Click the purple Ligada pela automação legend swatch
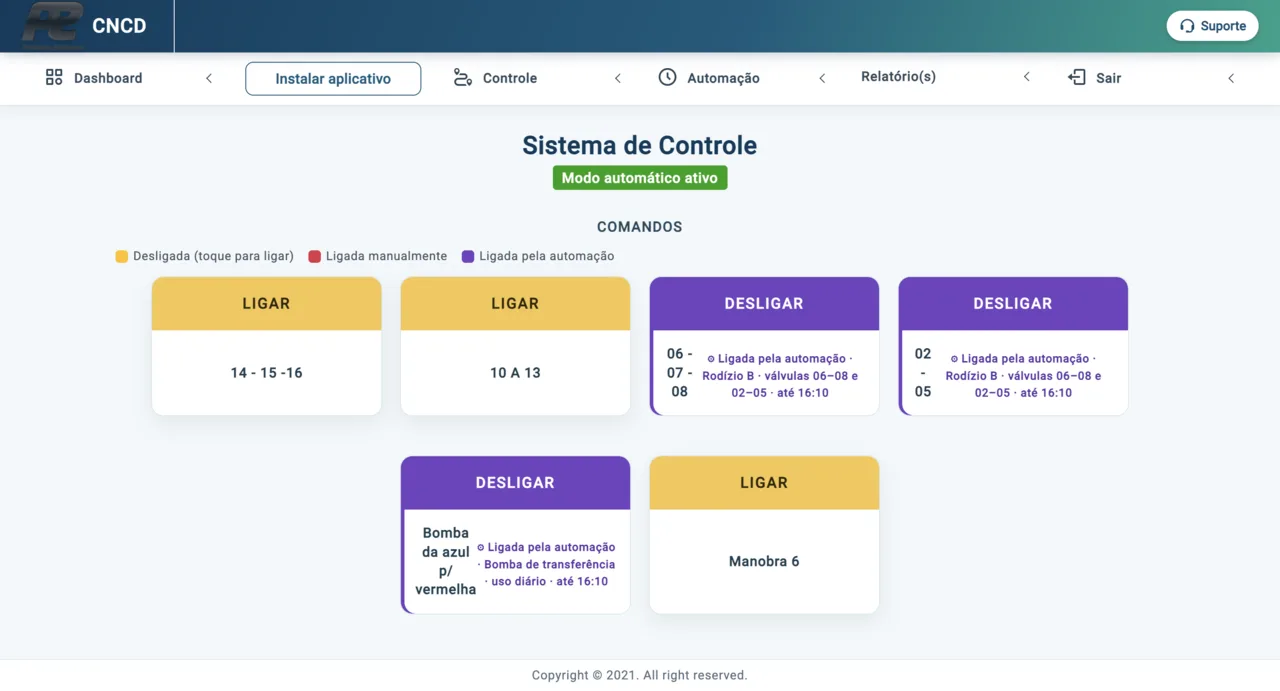This screenshot has height=691, width=1280. coord(468,257)
